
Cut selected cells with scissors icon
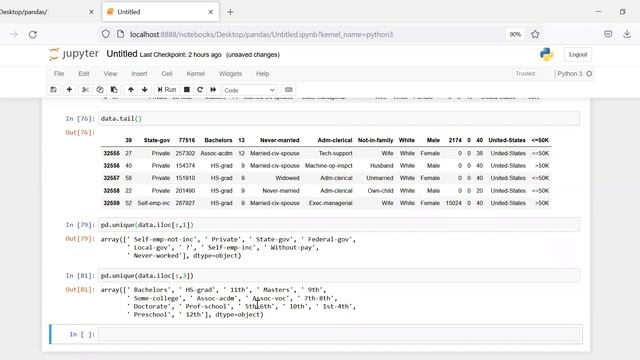[x=85, y=90]
